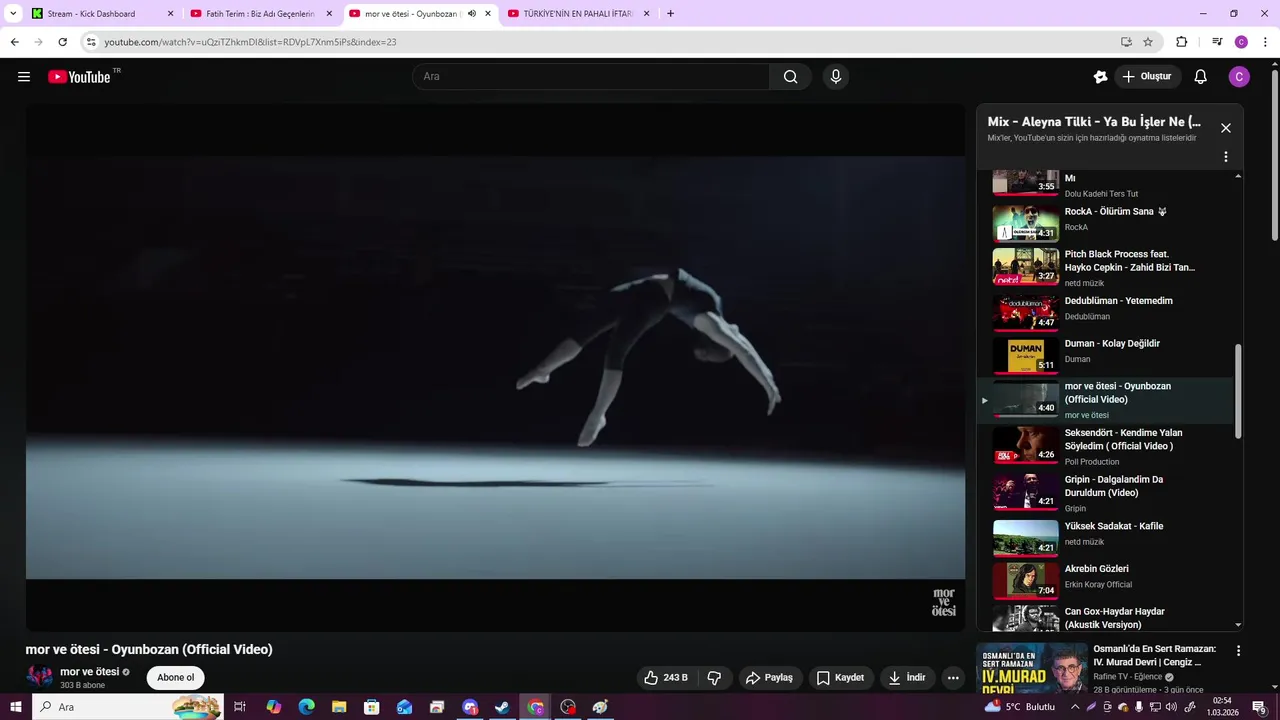Click the Chrome address bar URL
The image size is (1280, 720).
[x=250, y=42]
